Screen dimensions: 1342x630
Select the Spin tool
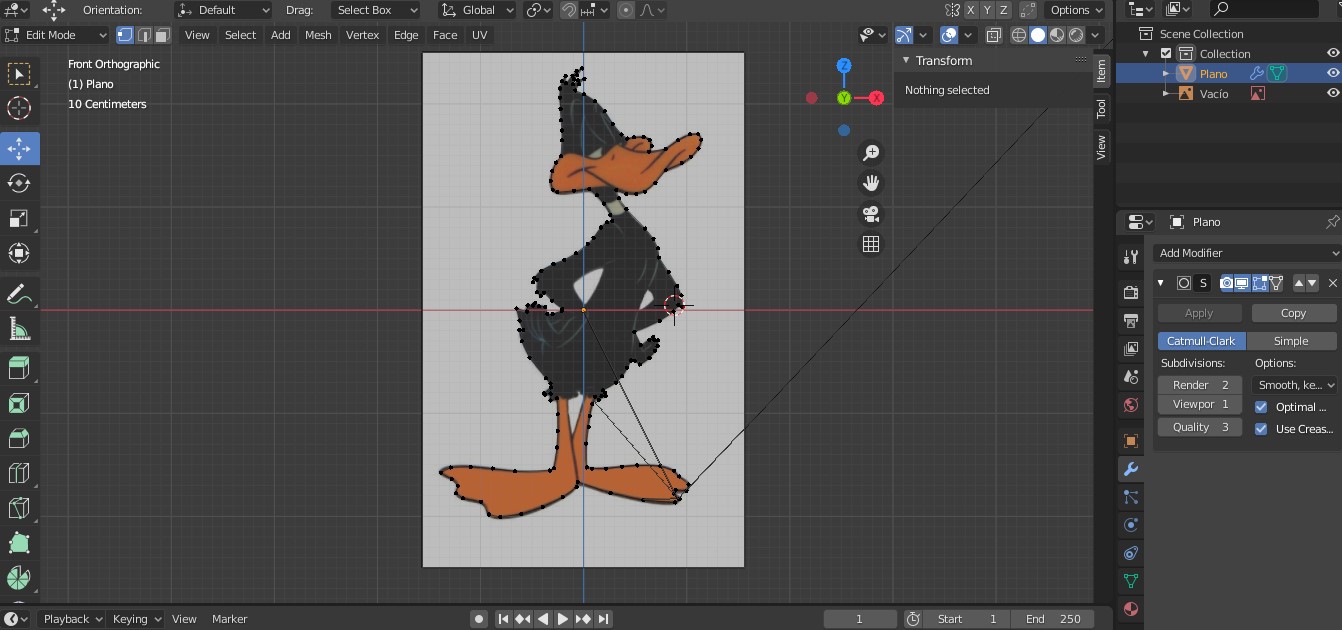tap(19, 578)
